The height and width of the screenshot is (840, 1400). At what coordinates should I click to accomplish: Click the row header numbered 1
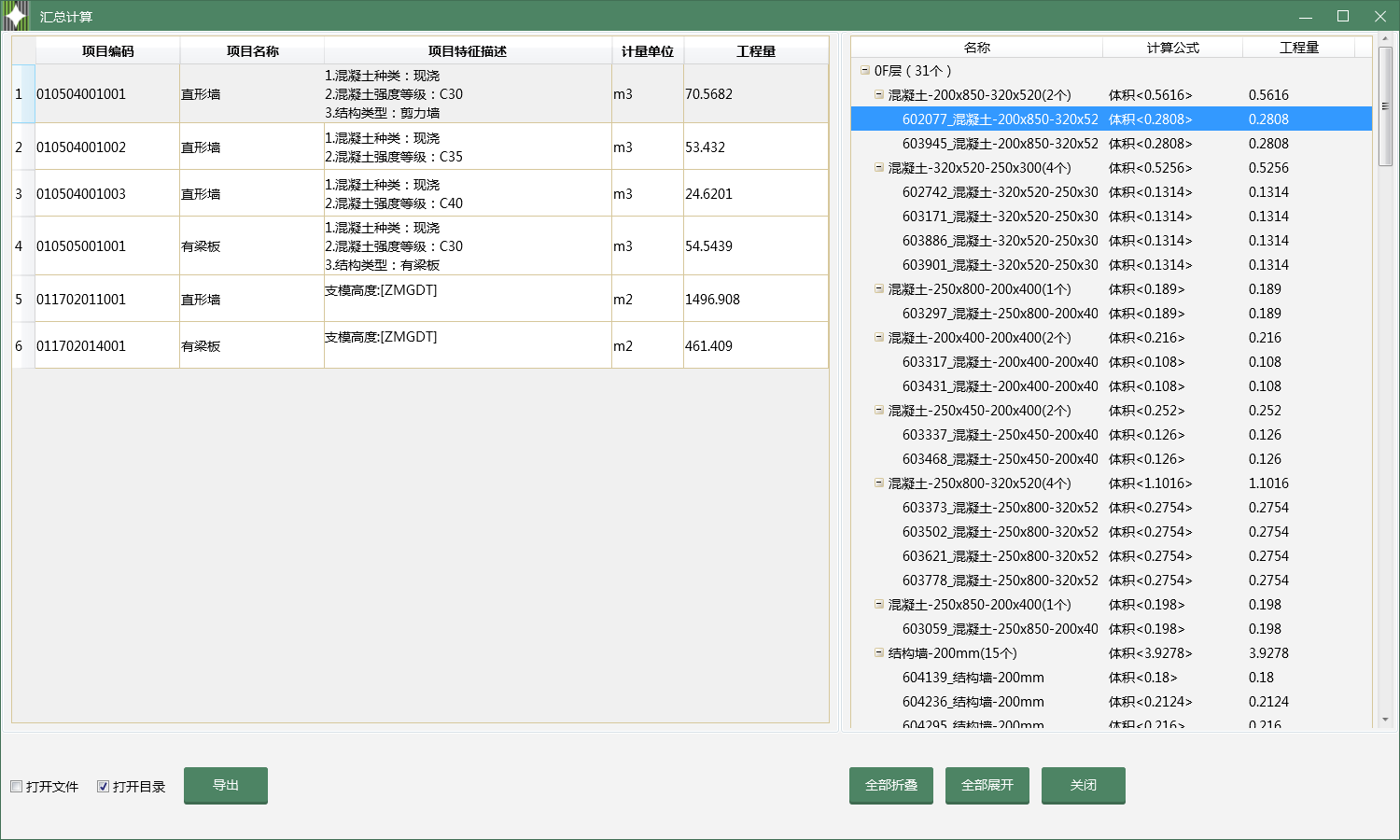point(23,94)
